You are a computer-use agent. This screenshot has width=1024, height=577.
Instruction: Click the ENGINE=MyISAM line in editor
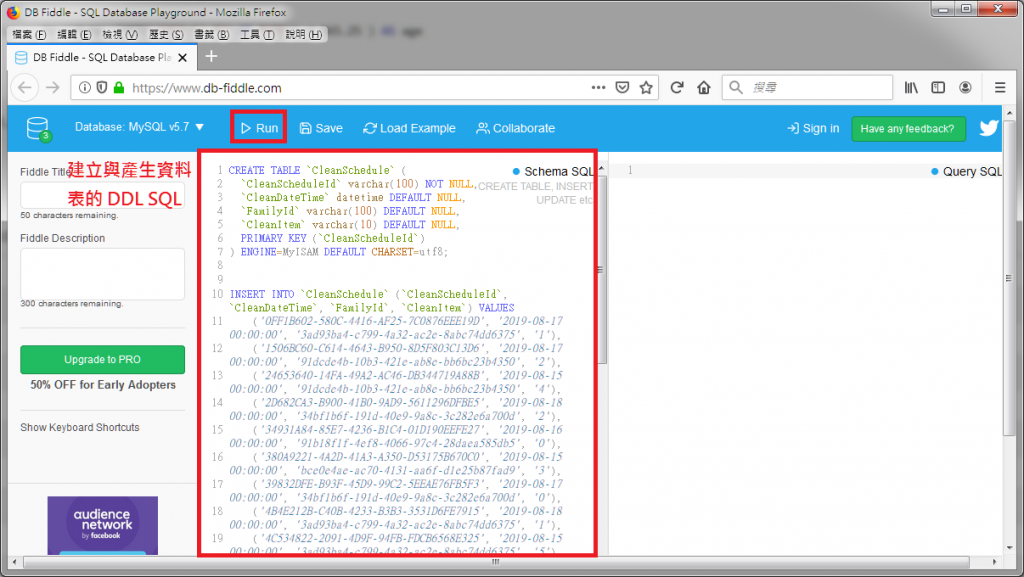point(338,252)
